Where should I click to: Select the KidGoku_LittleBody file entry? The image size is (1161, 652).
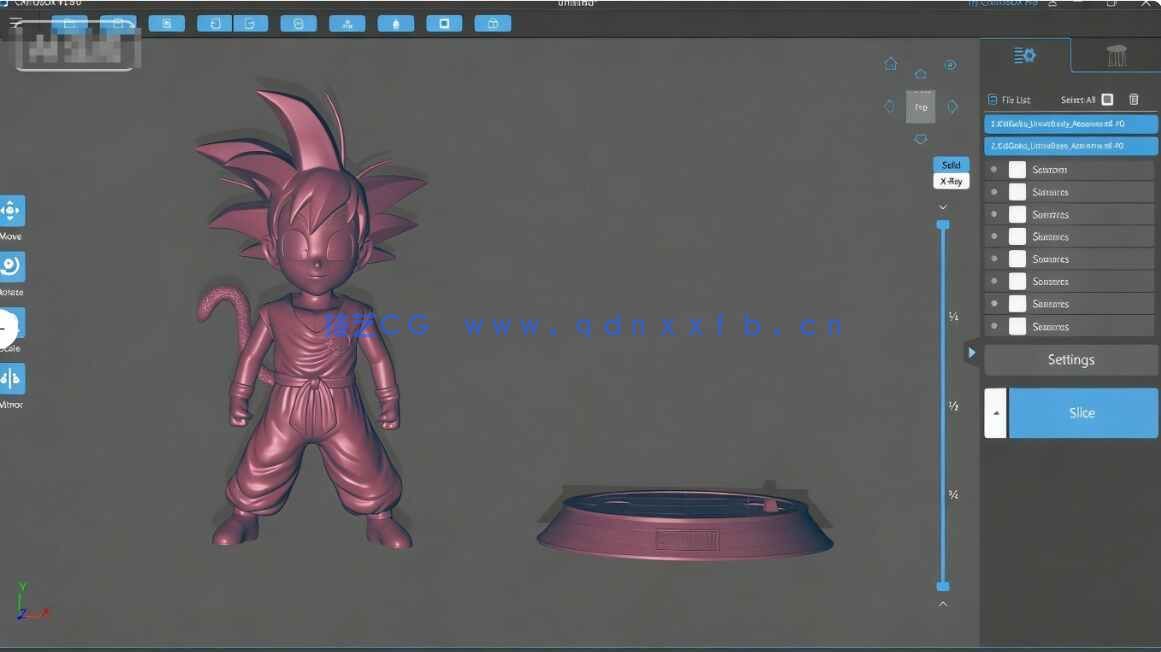[1069, 123]
